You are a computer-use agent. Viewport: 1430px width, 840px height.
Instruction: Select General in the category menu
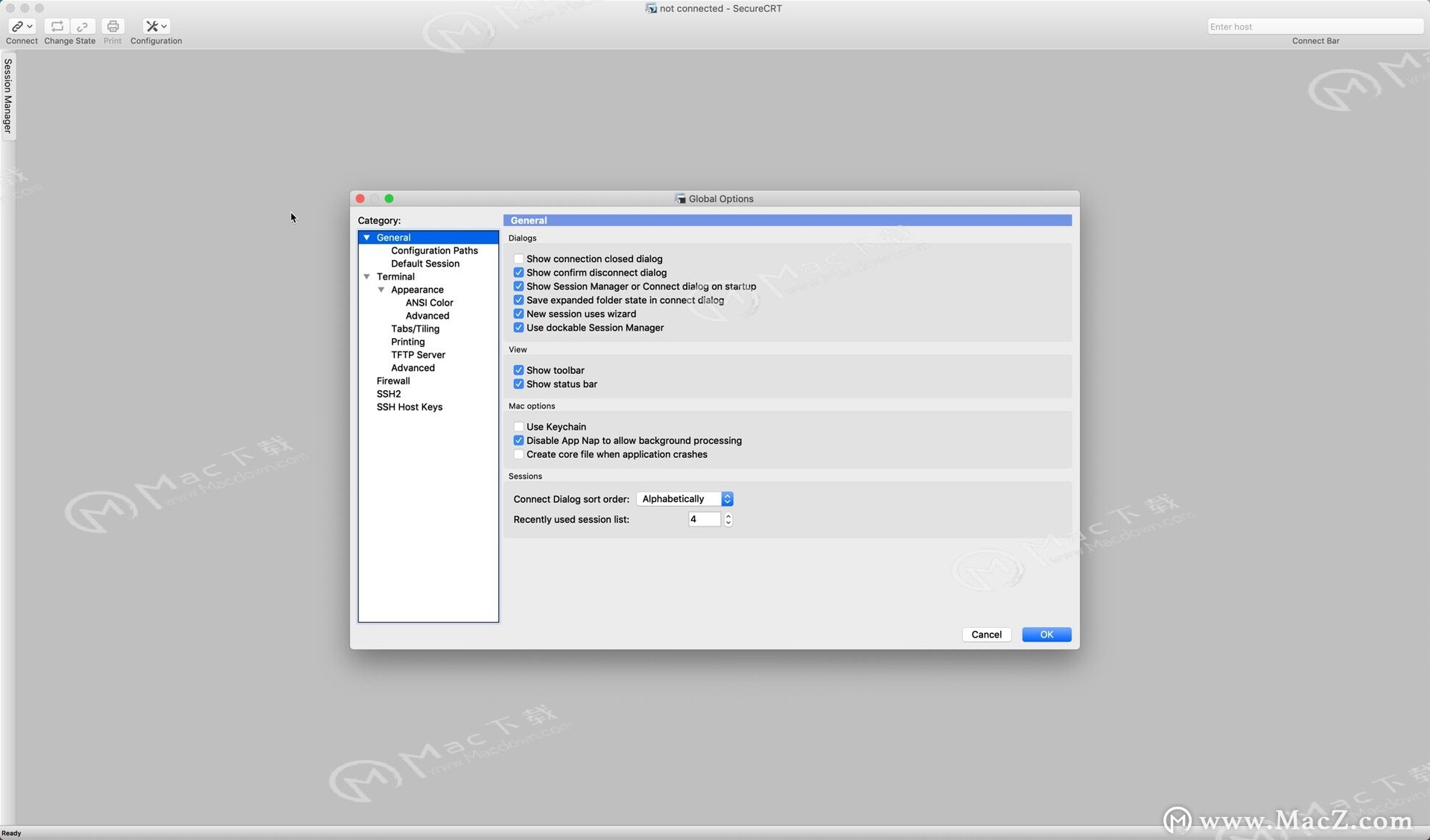[393, 237]
